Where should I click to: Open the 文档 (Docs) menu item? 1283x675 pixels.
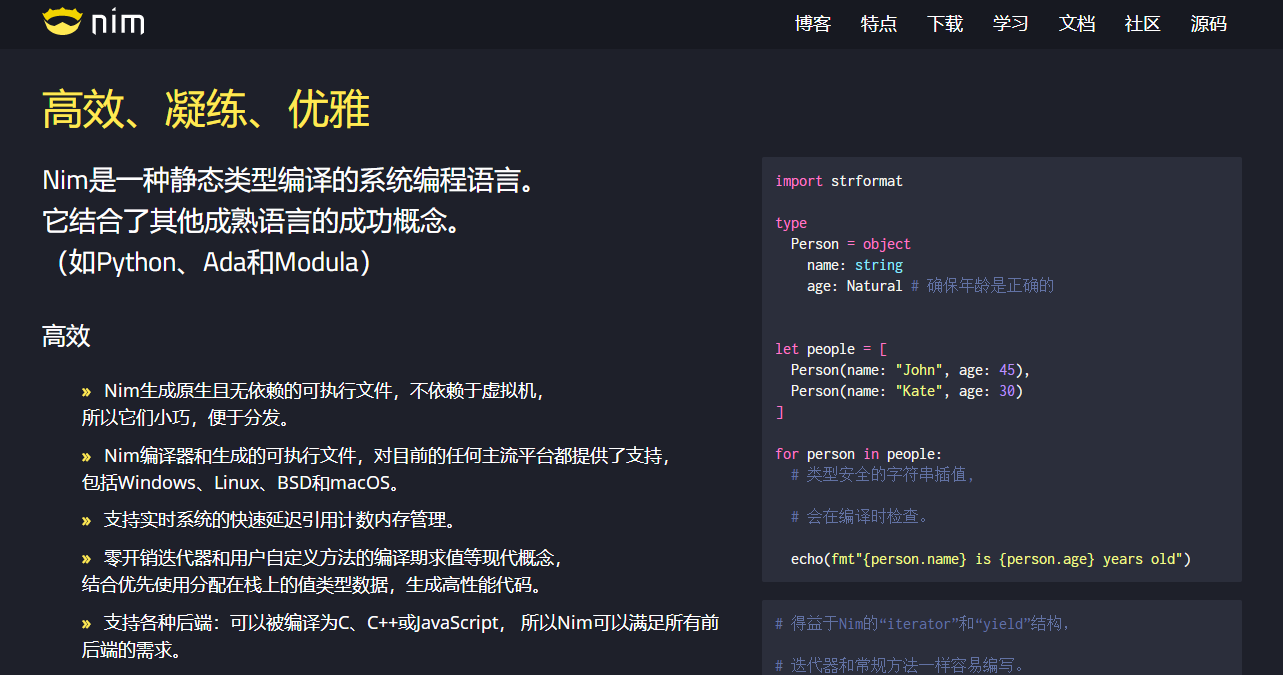tap(1077, 24)
